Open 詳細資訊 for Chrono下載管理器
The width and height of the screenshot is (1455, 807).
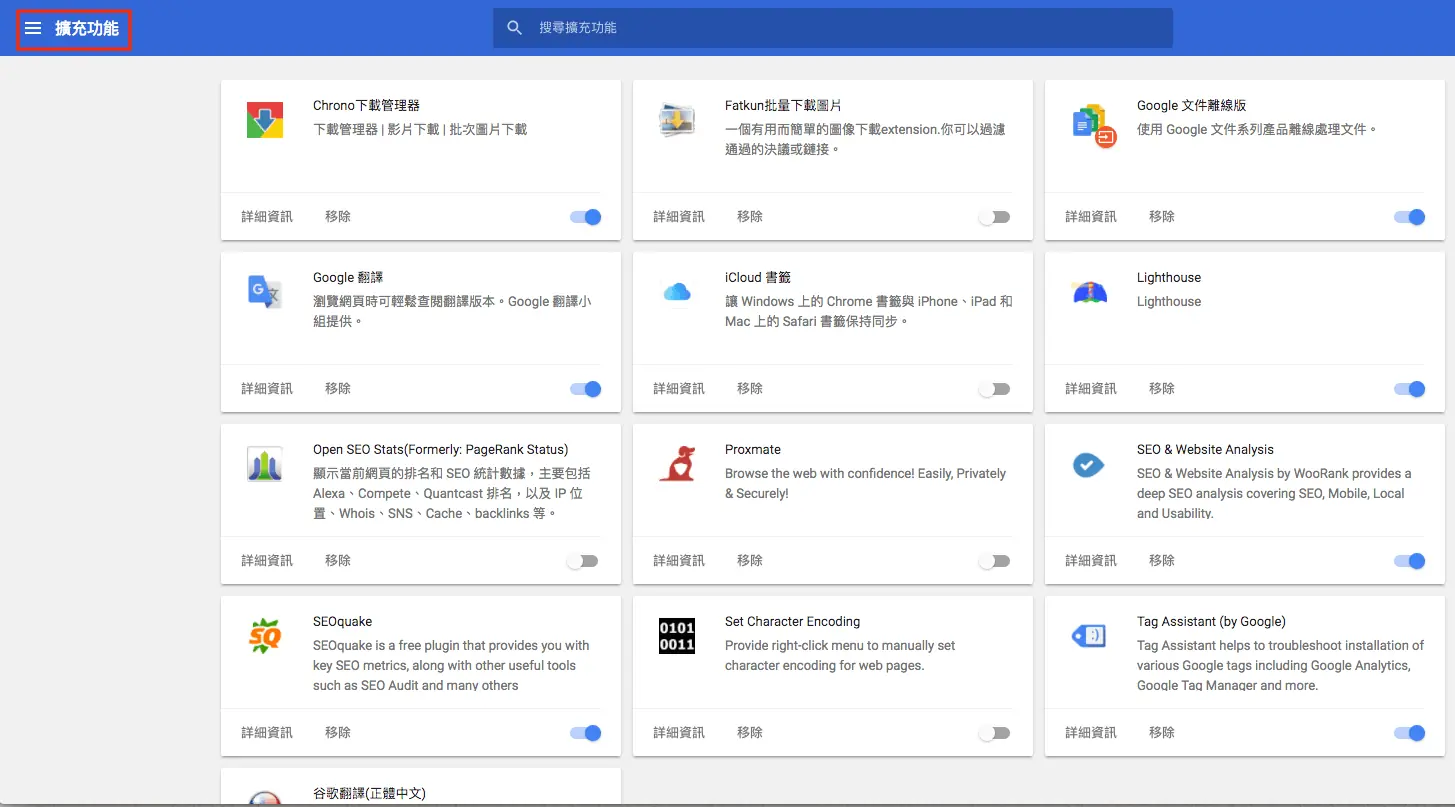click(267, 216)
